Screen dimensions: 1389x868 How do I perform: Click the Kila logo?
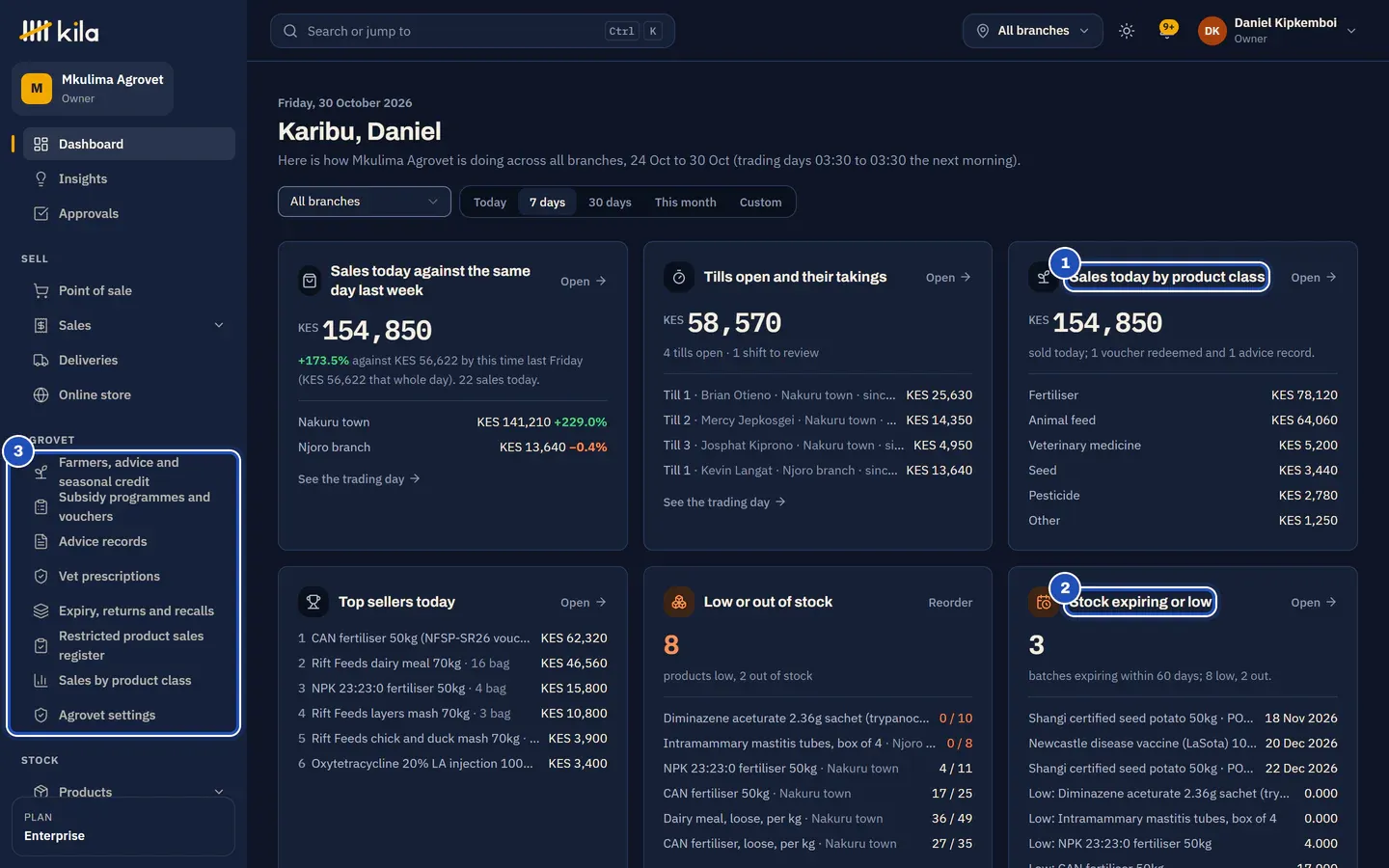(60, 31)
